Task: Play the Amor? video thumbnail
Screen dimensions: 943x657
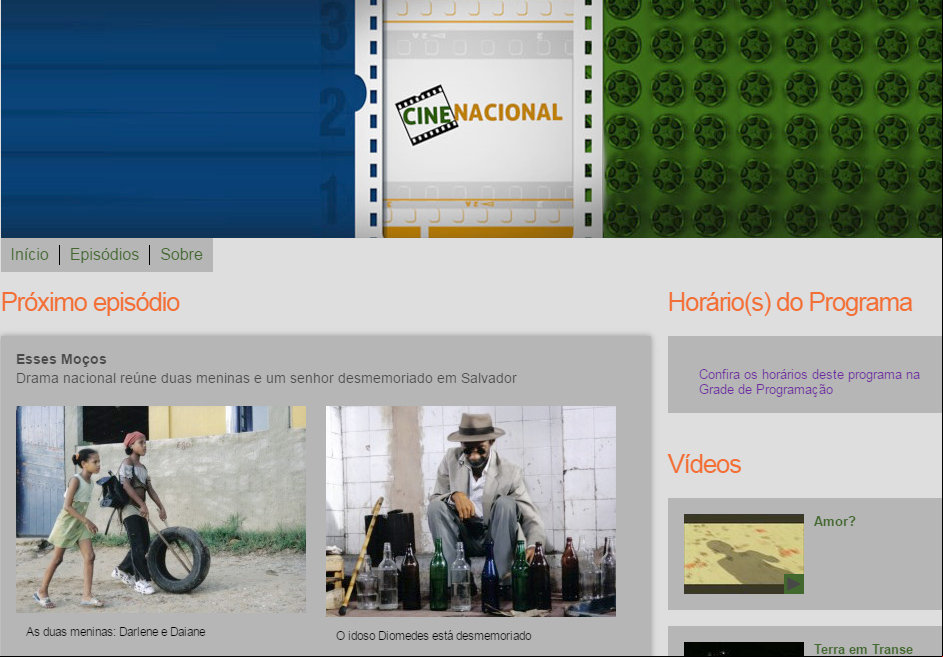Action: pos(743,554)
